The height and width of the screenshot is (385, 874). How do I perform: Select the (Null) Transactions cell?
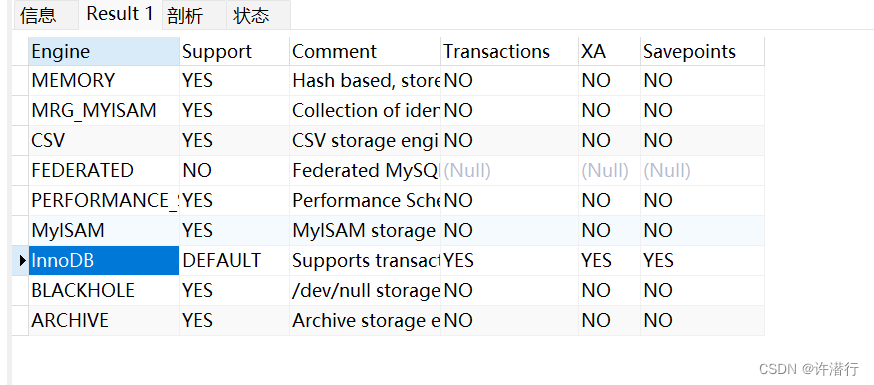click(509, 170)
